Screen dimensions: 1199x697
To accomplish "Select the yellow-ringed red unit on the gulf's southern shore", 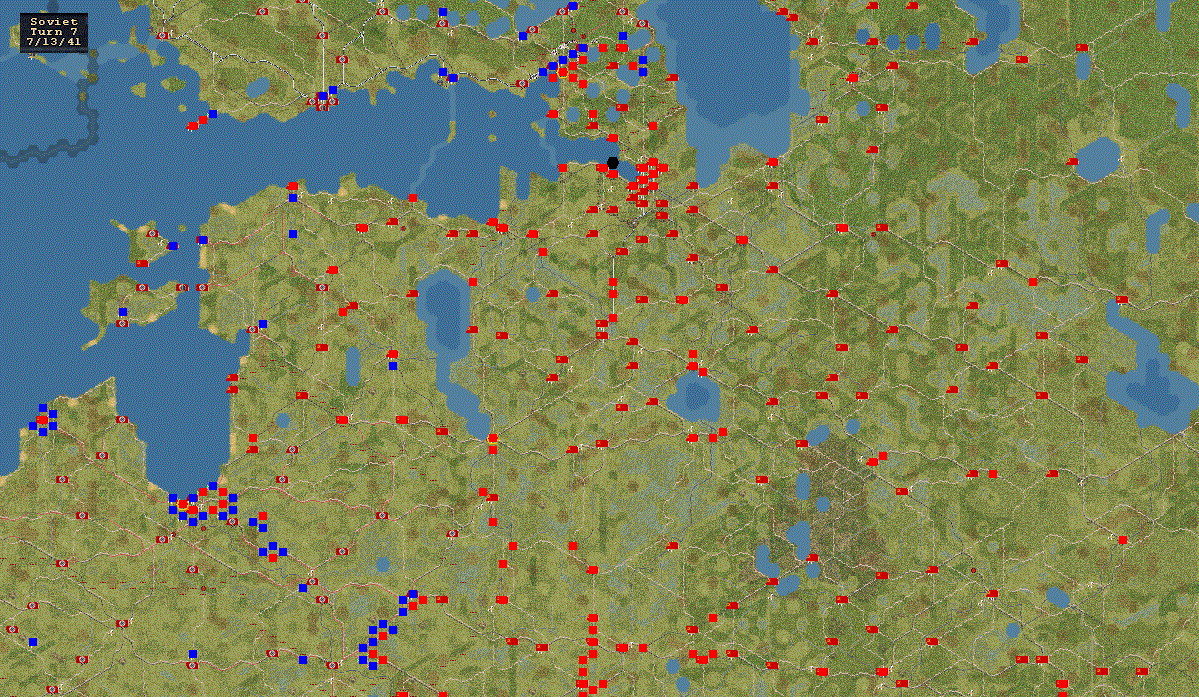I will click(183, 504).
